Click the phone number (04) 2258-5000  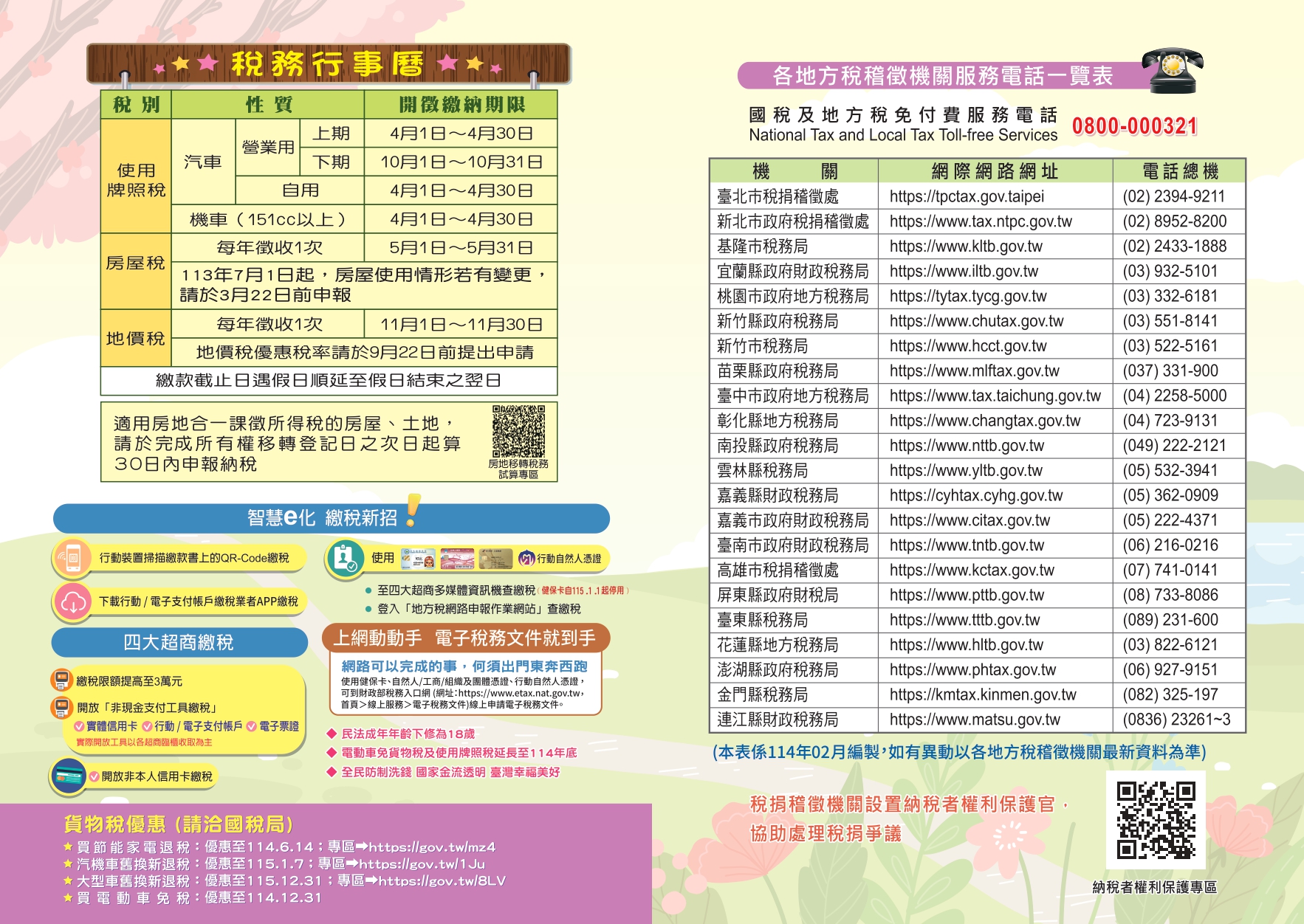1174,396
